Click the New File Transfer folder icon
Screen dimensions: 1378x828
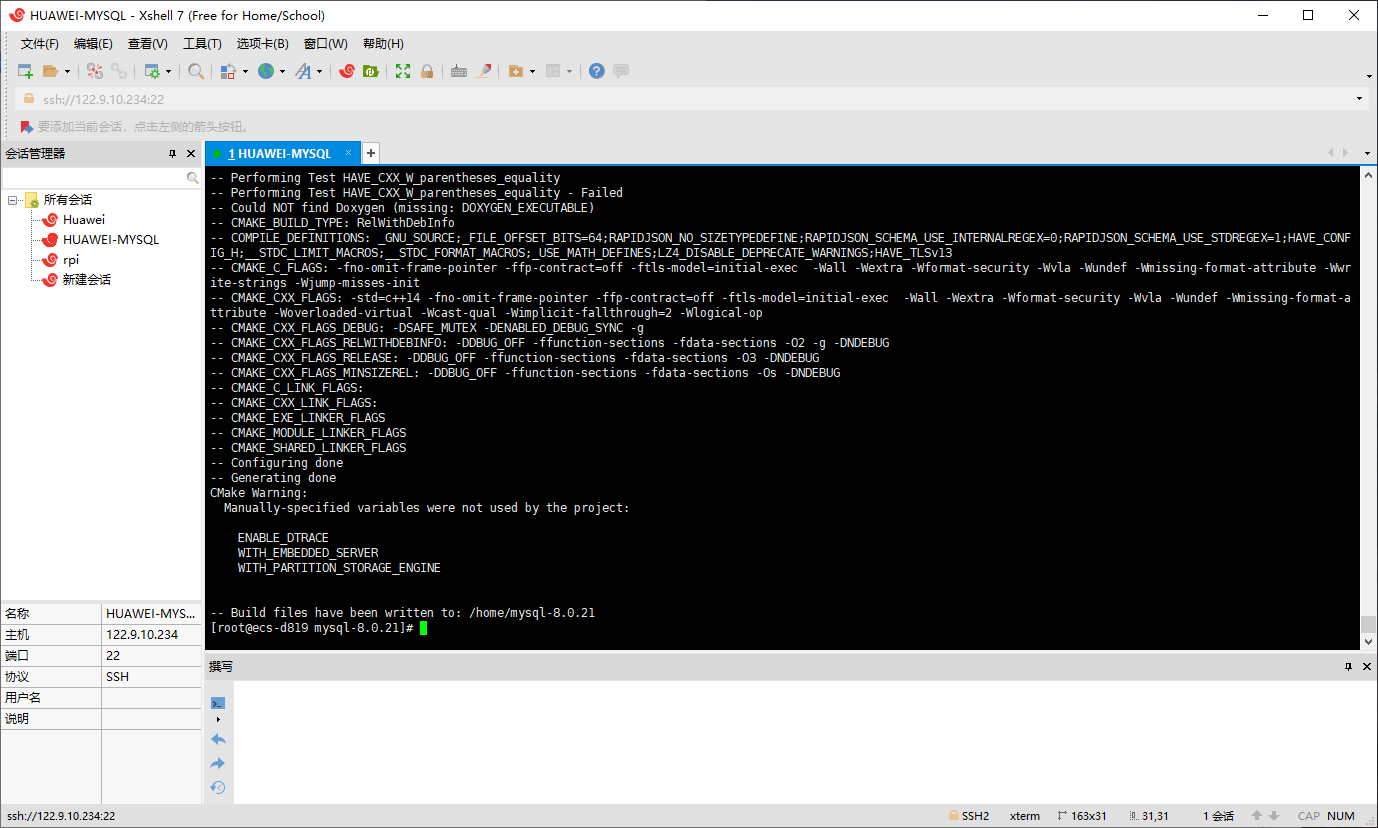(x=516, y=71)
